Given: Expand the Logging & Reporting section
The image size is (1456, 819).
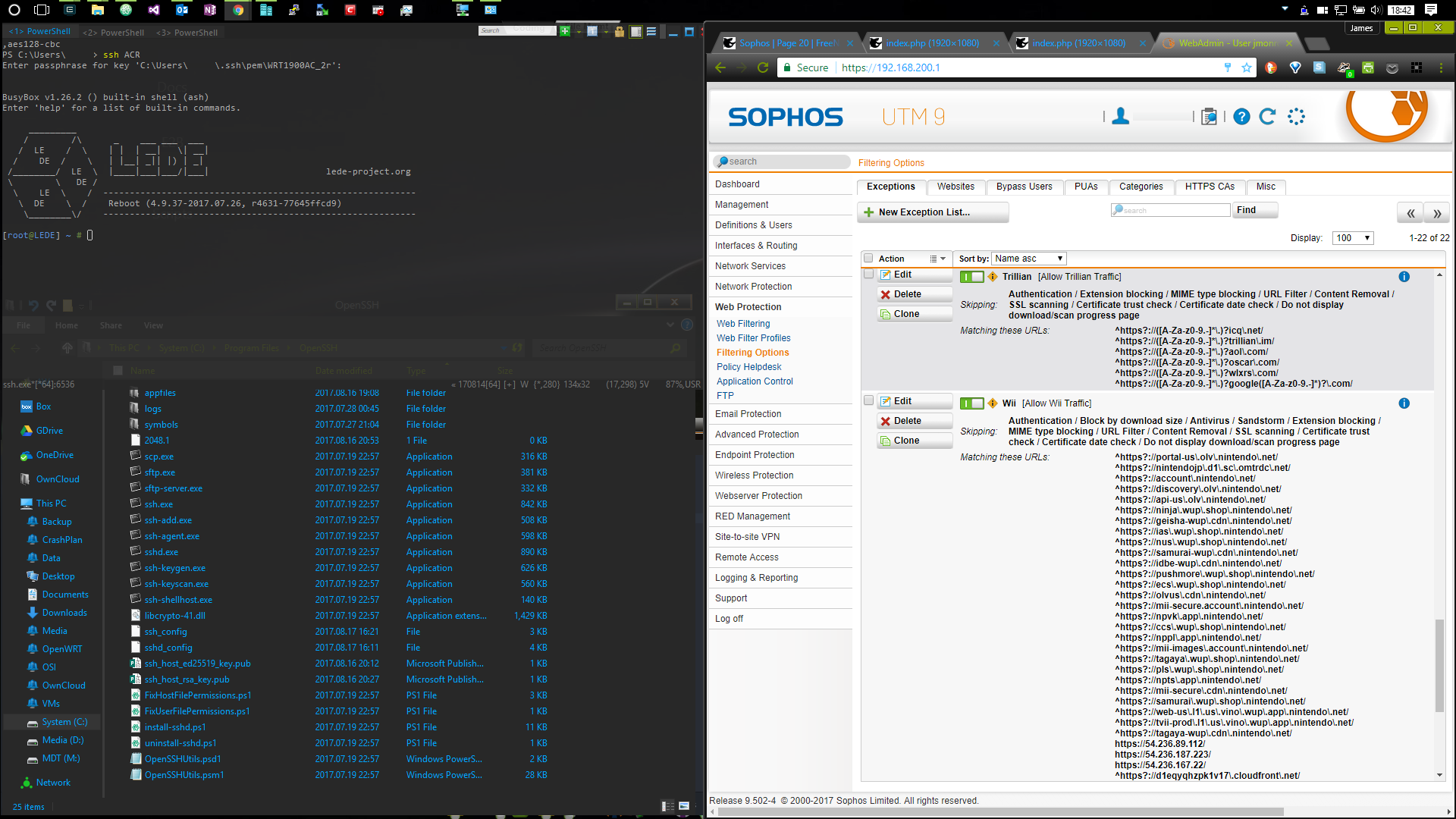Looking at the screenshot, I should click(756, 578).
